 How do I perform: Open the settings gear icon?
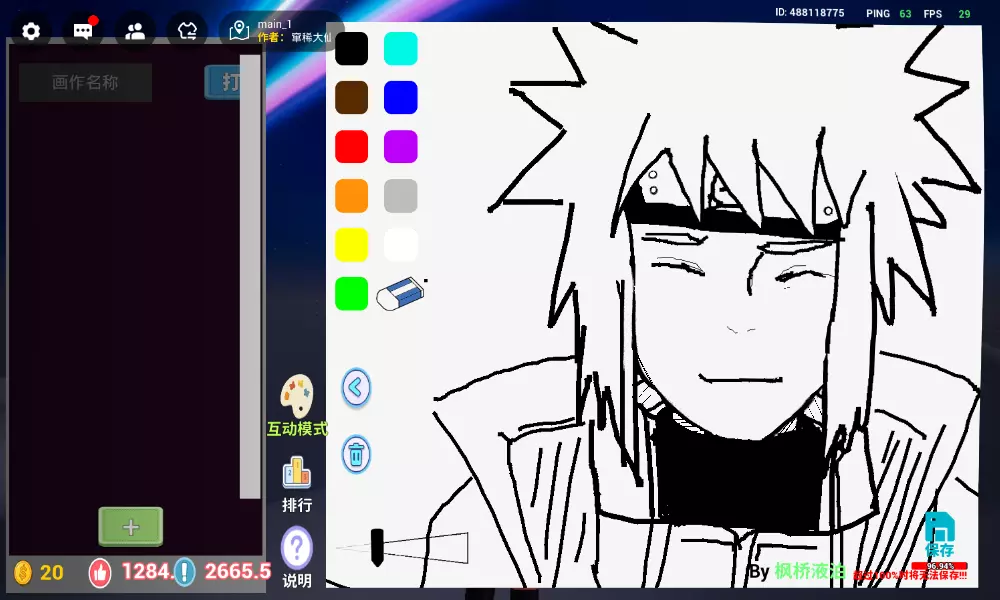tap(31, 31)
